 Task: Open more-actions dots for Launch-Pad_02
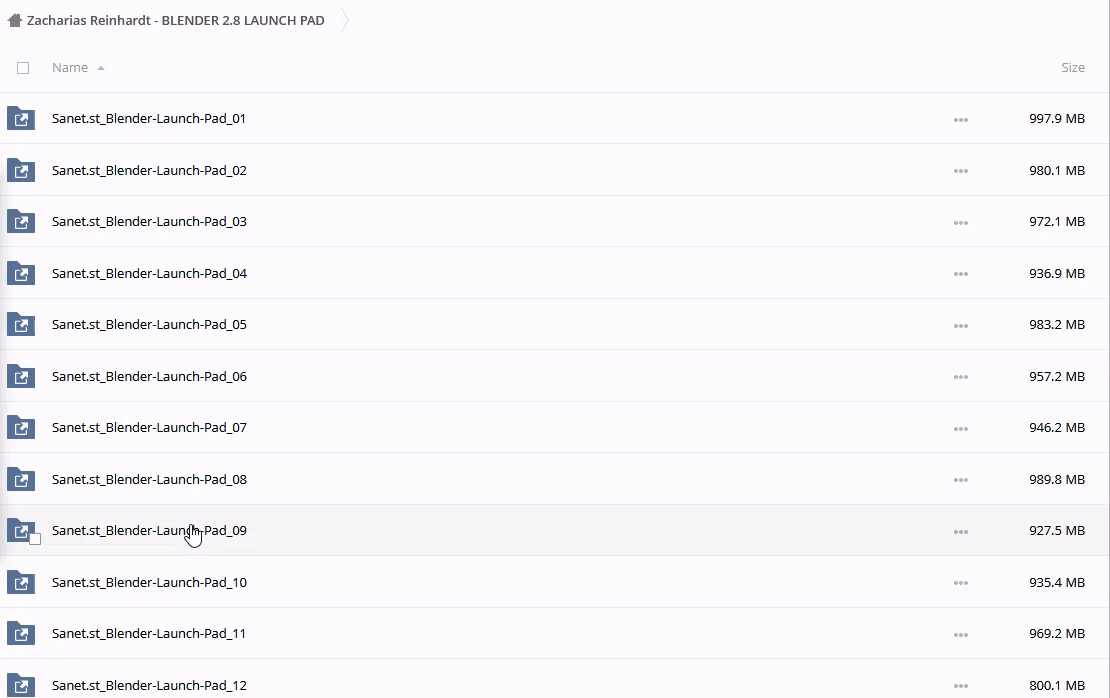961,171
